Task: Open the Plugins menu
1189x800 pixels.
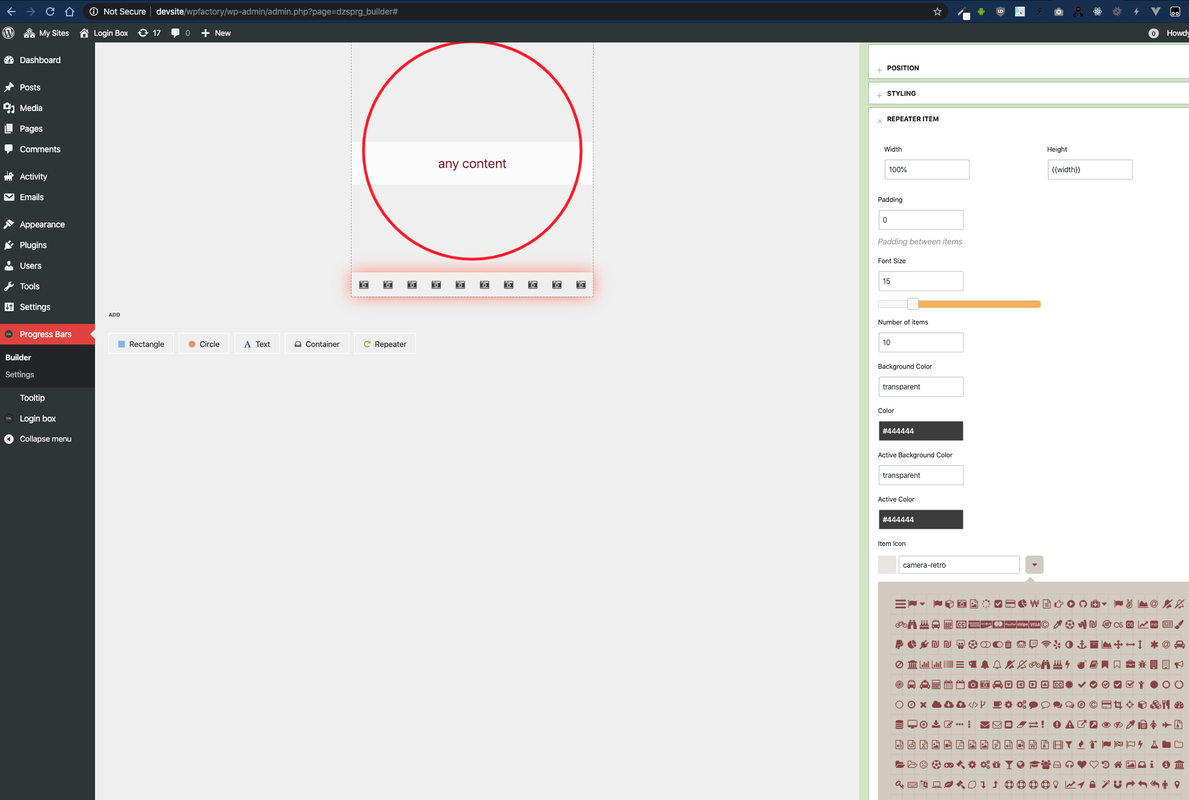Action: coord(33,245)
